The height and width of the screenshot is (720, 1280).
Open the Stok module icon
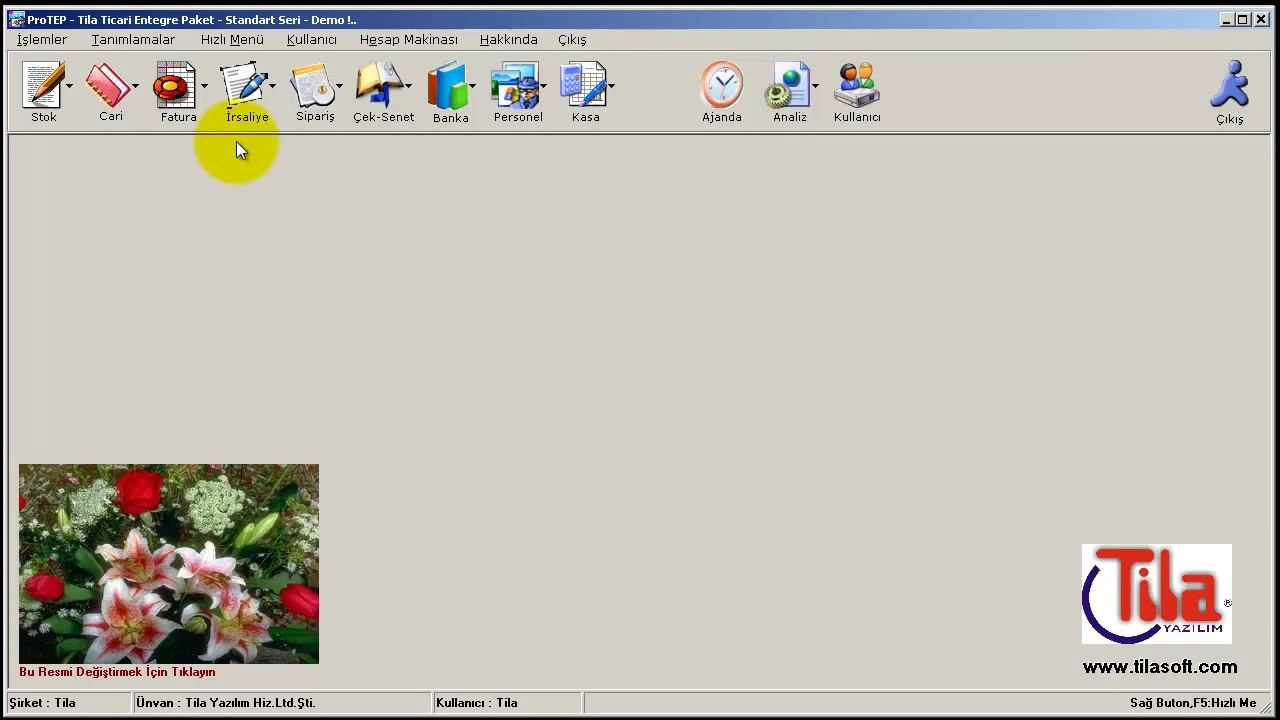pos(43,86)
